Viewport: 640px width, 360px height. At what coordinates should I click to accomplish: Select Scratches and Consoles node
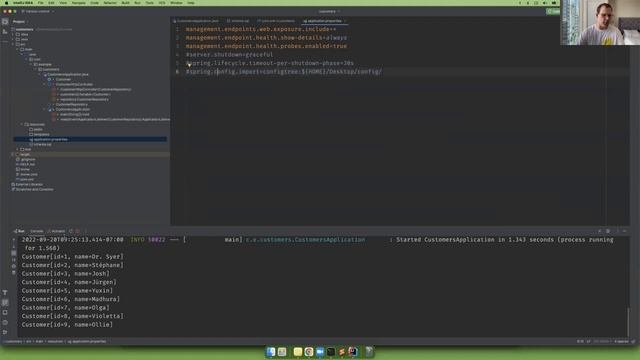click(x=33, y=189)
